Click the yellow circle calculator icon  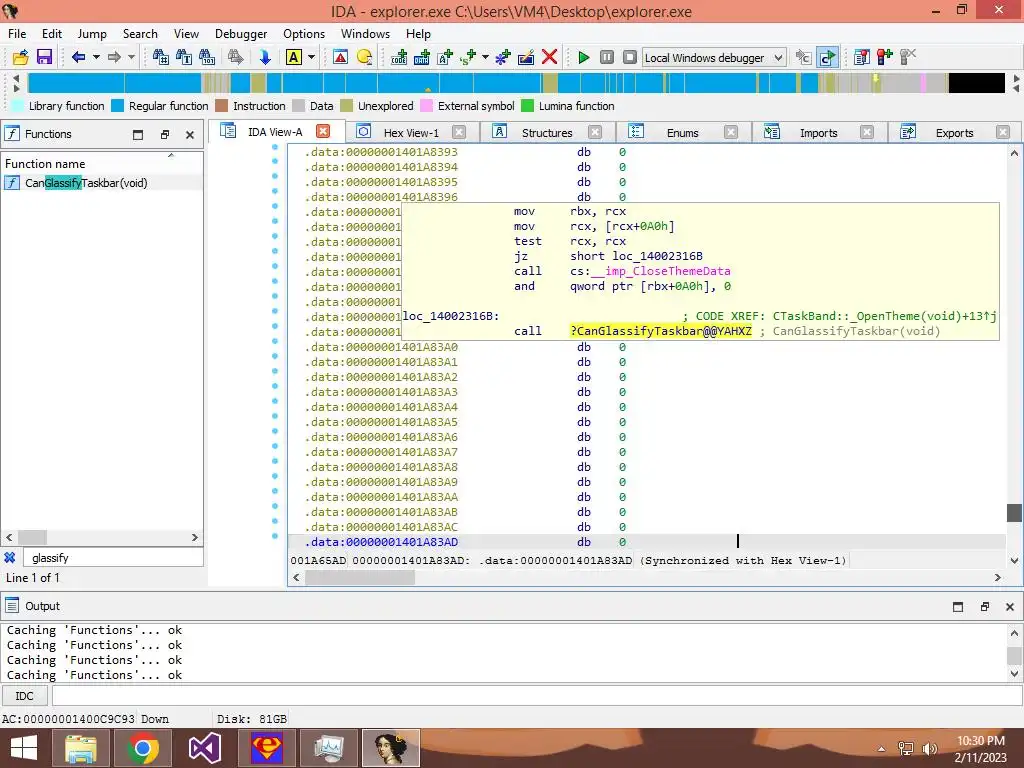364,57
